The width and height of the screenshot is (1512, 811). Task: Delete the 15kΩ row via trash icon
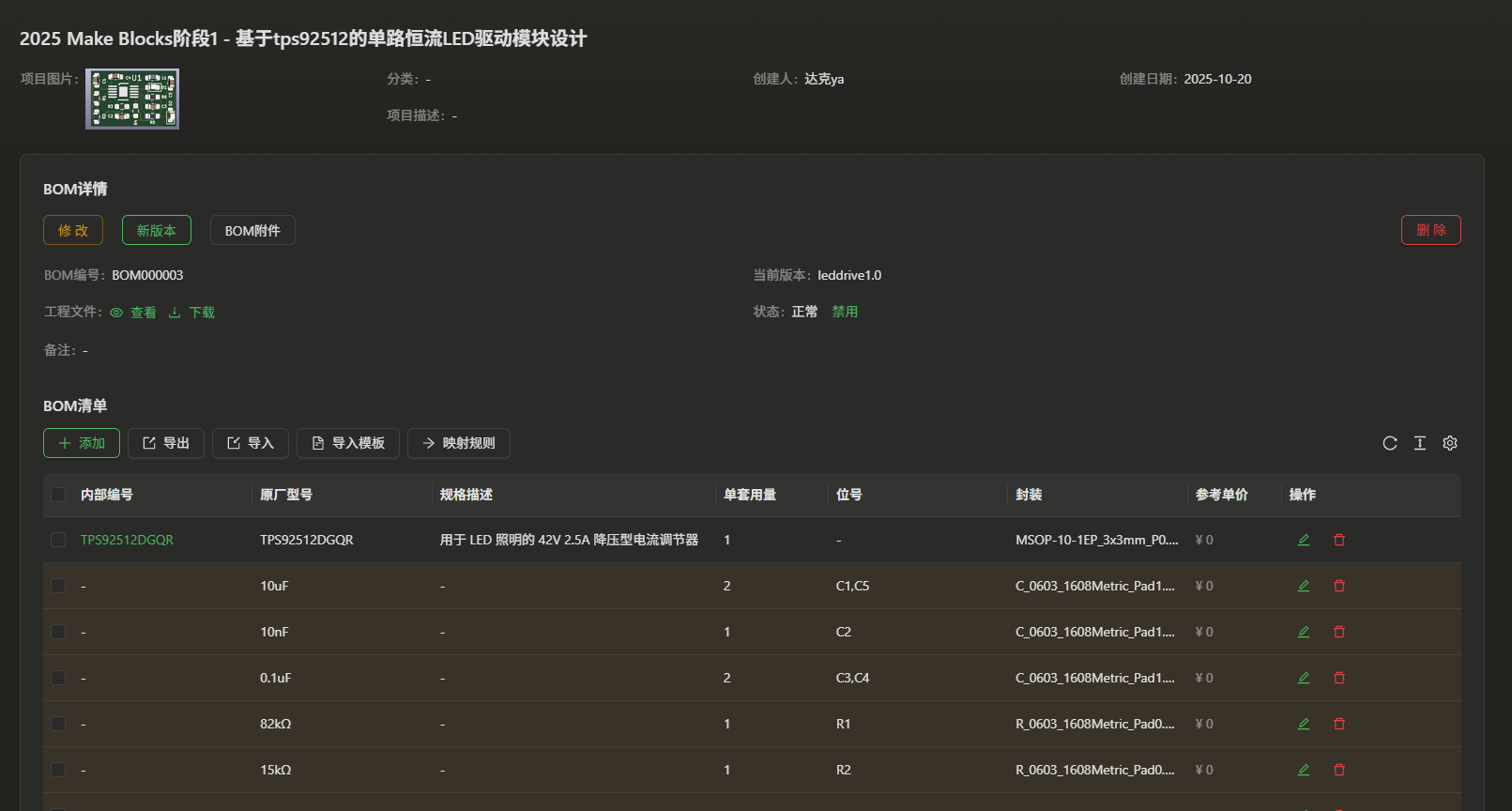point(1339,770)
